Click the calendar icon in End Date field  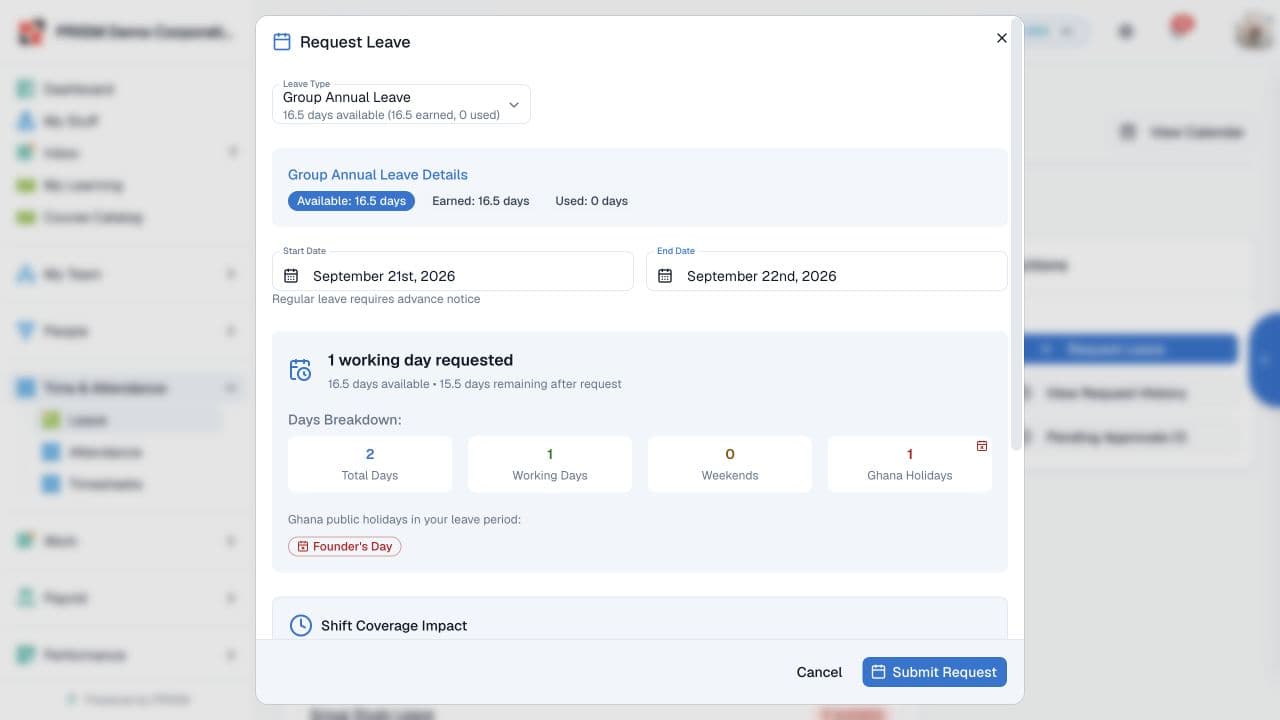pos(665,276)
